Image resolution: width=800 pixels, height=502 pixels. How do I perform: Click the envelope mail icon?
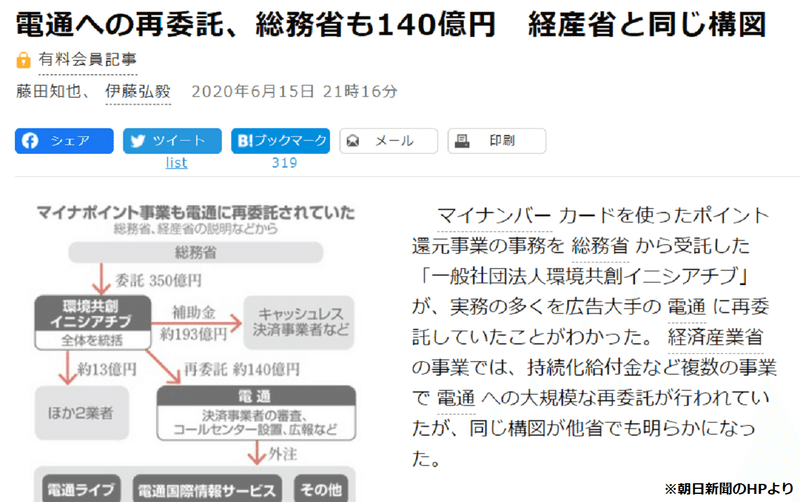click(x=353, y=141)
